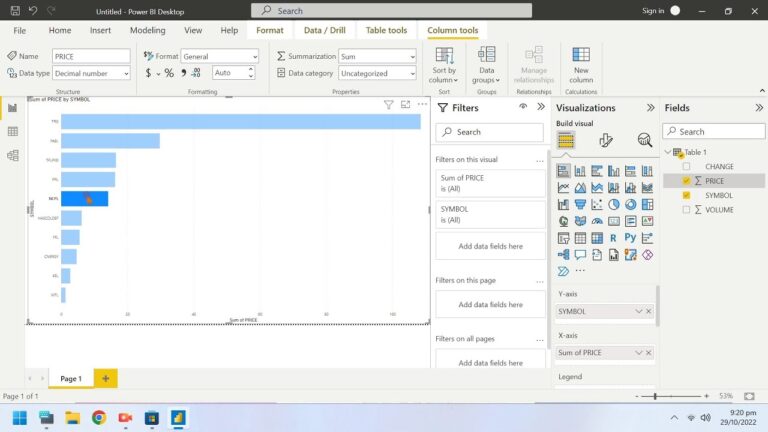The width and height of the screenshot is (768, 432).
Task: Open Analytics magnifier tab in Visualizations
Action: (645, 141)
